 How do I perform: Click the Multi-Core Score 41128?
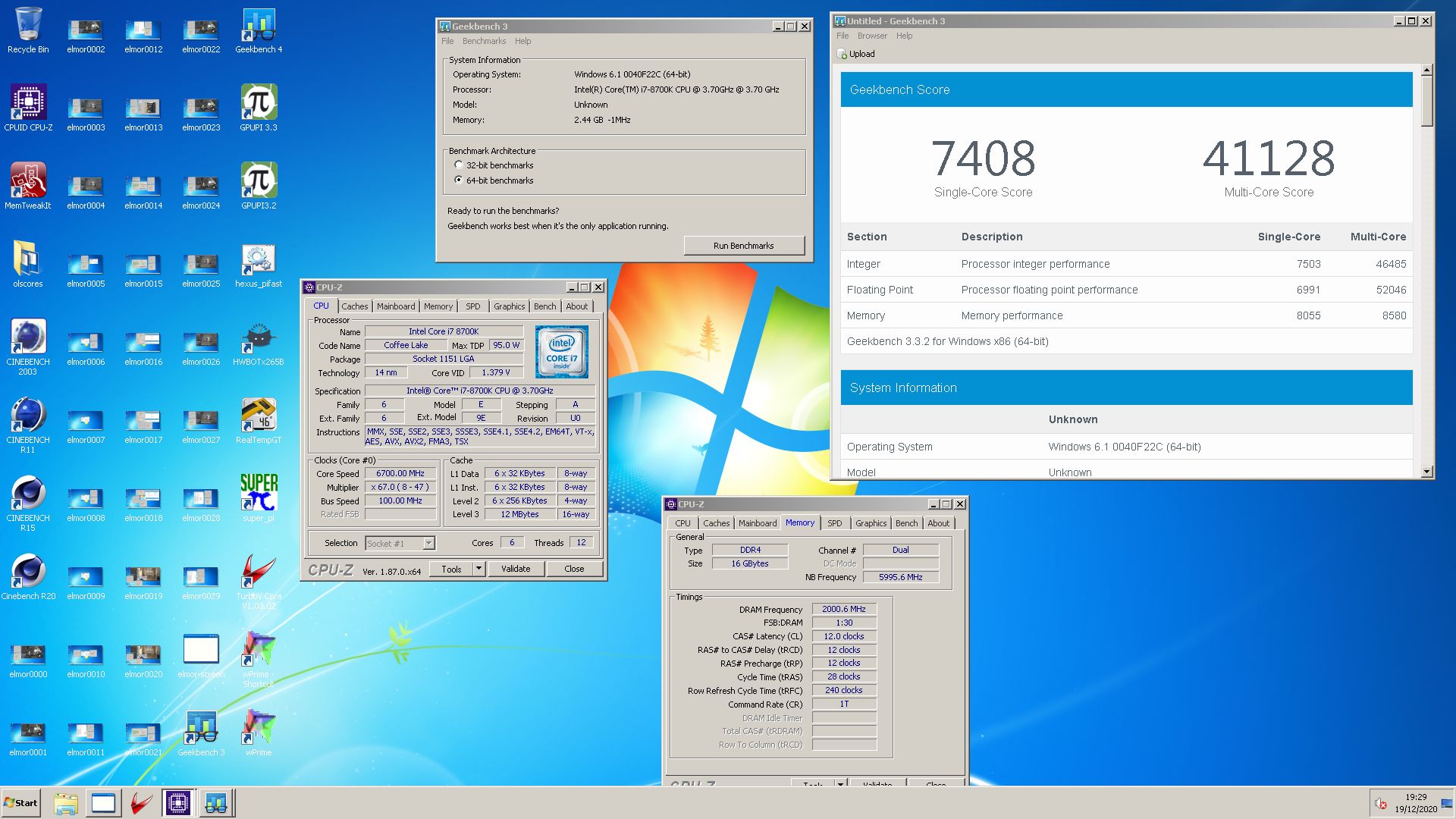coord(1269,158)
